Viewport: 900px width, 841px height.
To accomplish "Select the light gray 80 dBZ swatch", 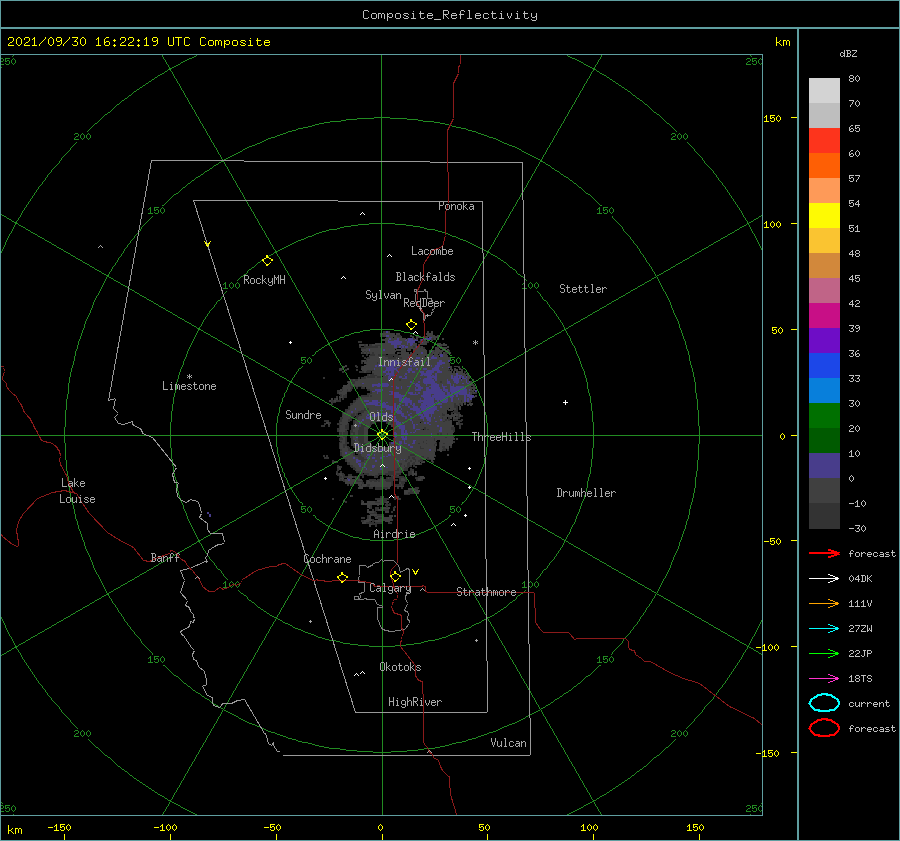I will pyautogui.click(x=824, y=90).
